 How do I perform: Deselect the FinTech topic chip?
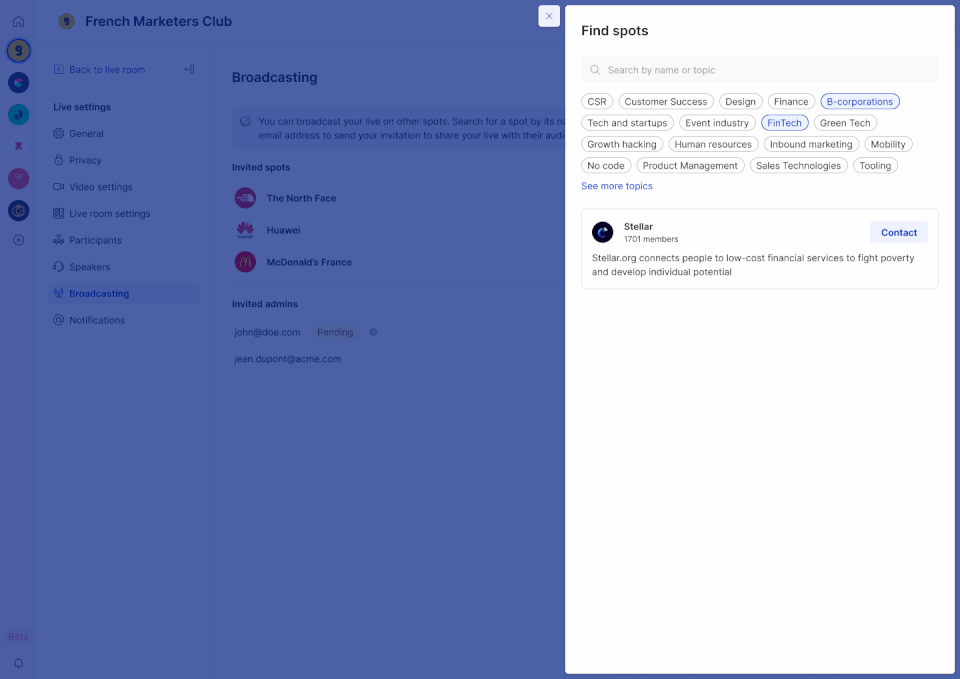[785, 123]
